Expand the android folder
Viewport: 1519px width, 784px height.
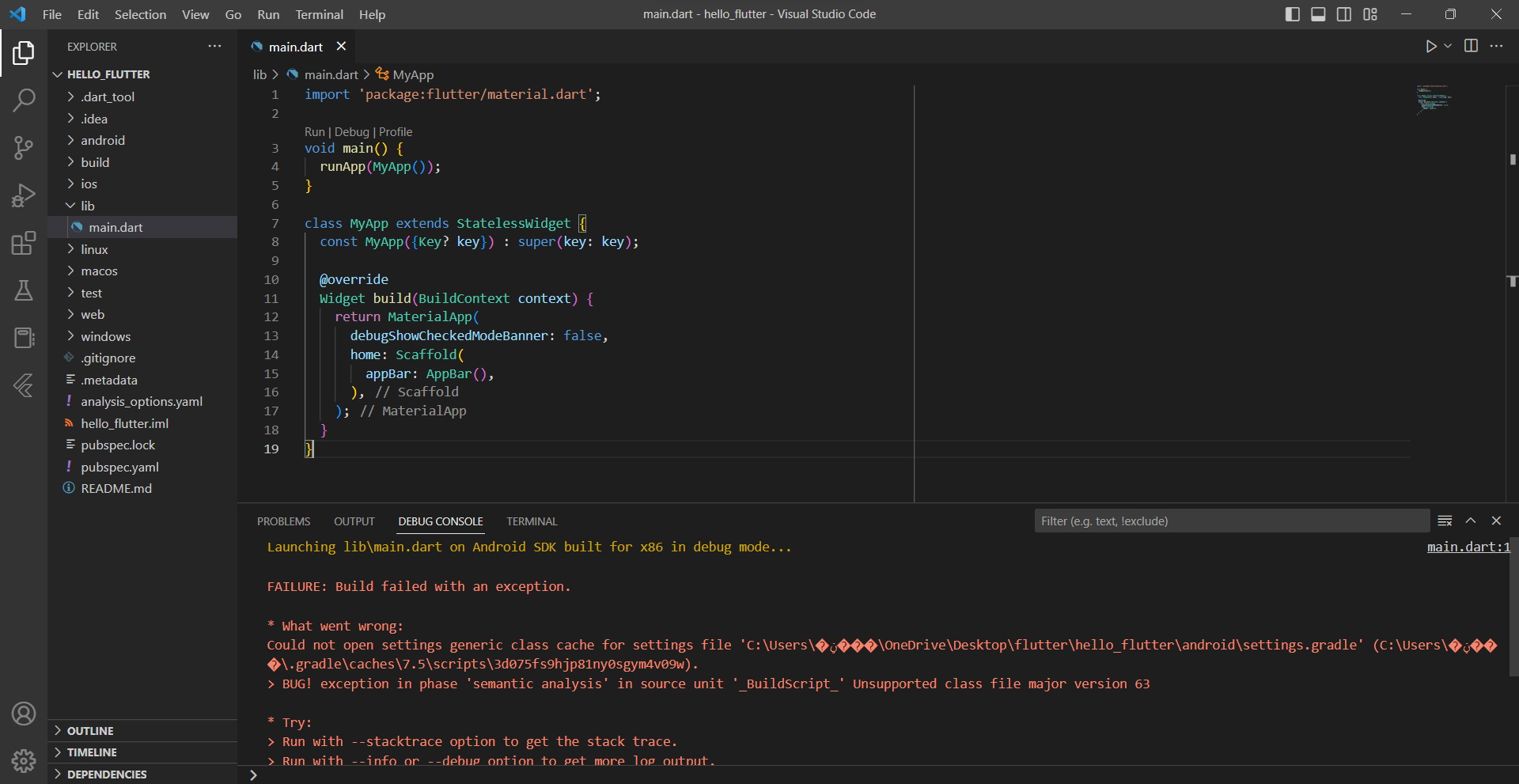tap(142, 140)
